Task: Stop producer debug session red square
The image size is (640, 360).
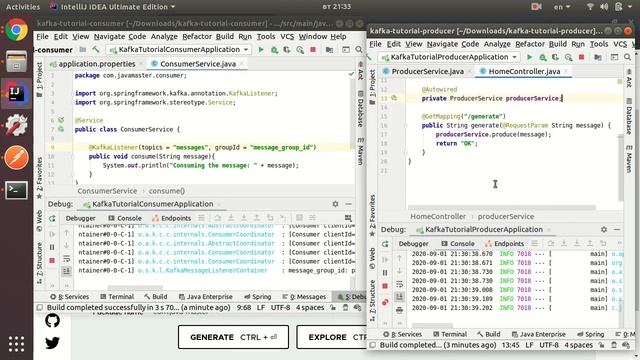Action: (x=385, y=286)
